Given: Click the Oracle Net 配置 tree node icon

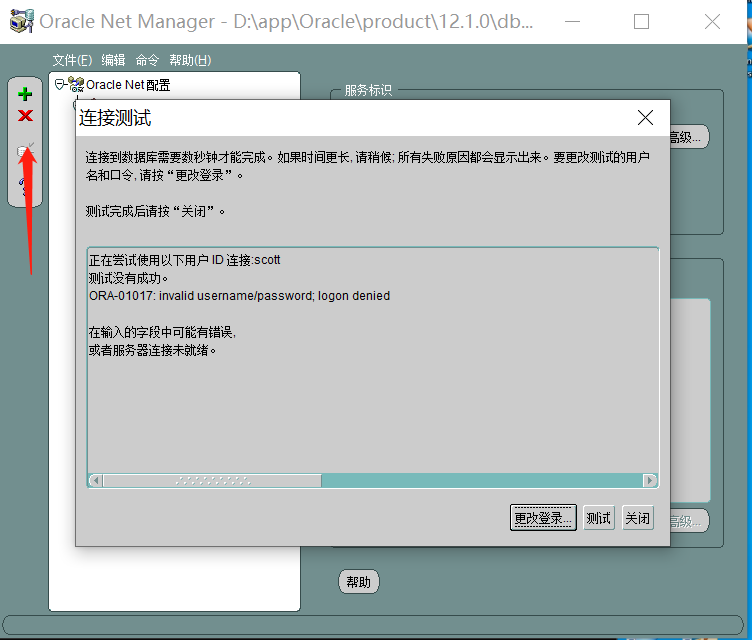Looking at the screenshot, I should pos(76,84).
